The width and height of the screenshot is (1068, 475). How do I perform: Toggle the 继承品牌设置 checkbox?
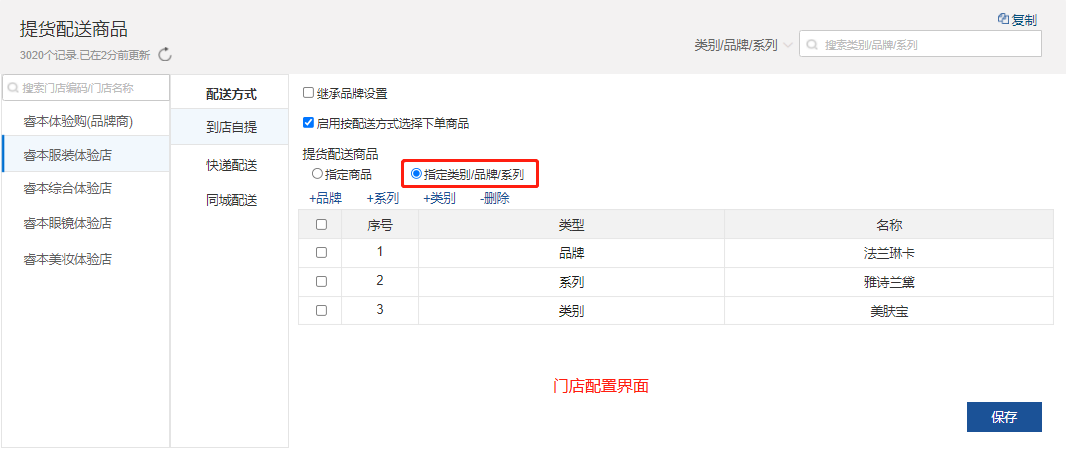pyautogui.click(x=309, y=93)
